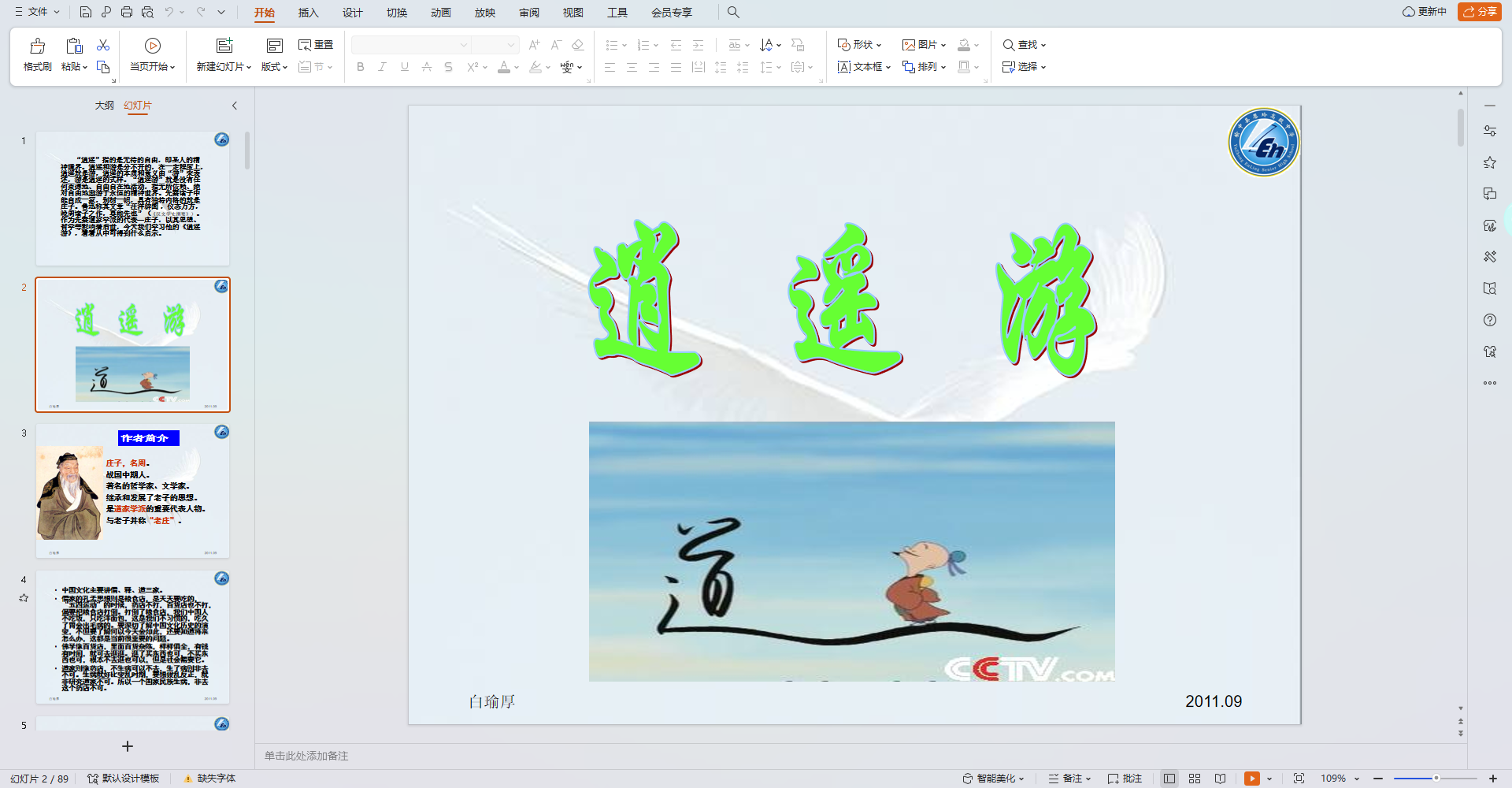The image size is (1512, 788).
Task: Open the font name dropdown
Action: point(464,45)
